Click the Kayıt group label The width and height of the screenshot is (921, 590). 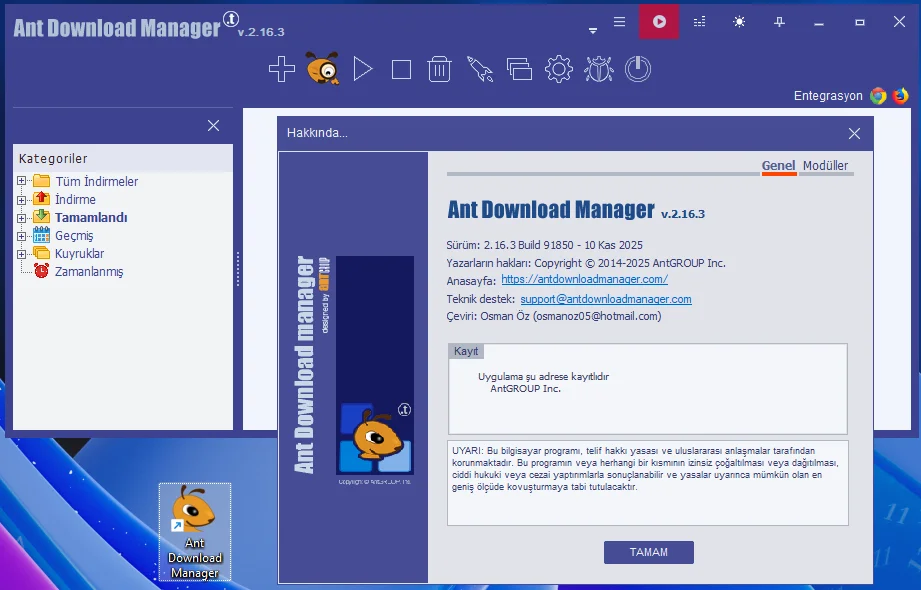pyautogui.click(x=466, y=351)
